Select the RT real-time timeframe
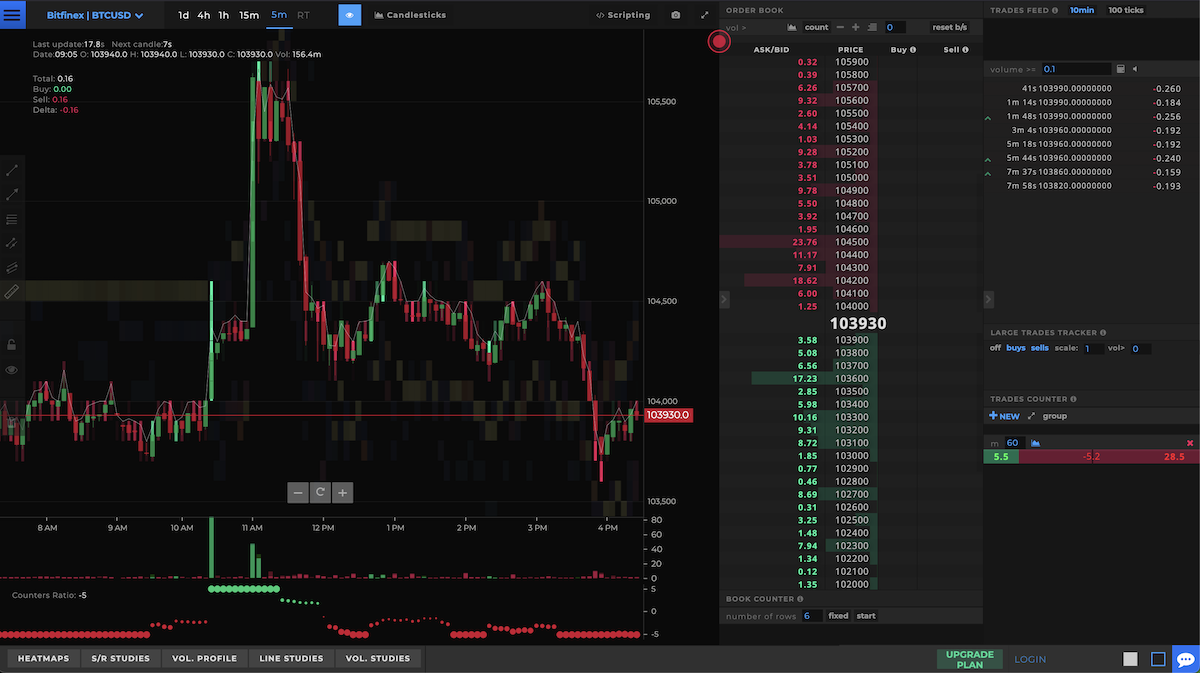The width and height of the screenshot is (1200, 673). pos(303,15)
